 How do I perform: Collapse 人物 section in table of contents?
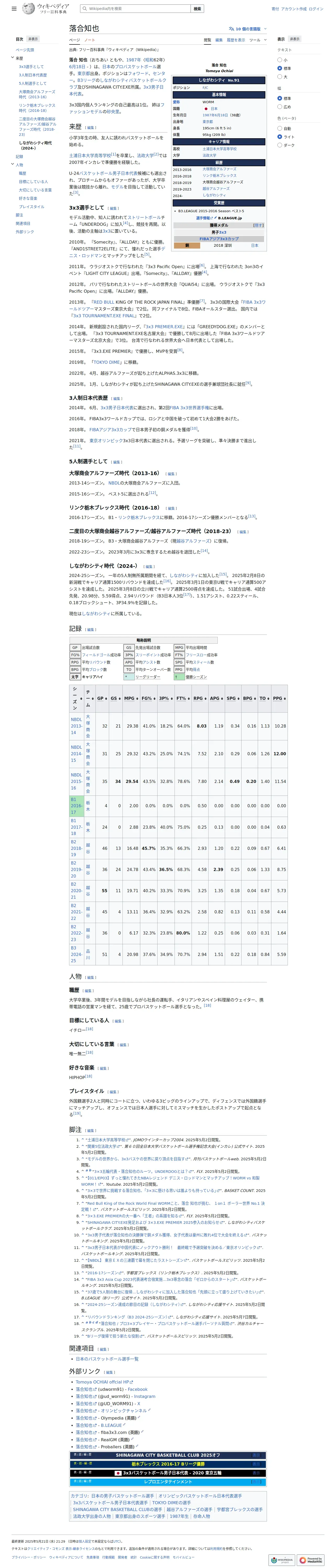pyautogui.click(x=12, y=164)
